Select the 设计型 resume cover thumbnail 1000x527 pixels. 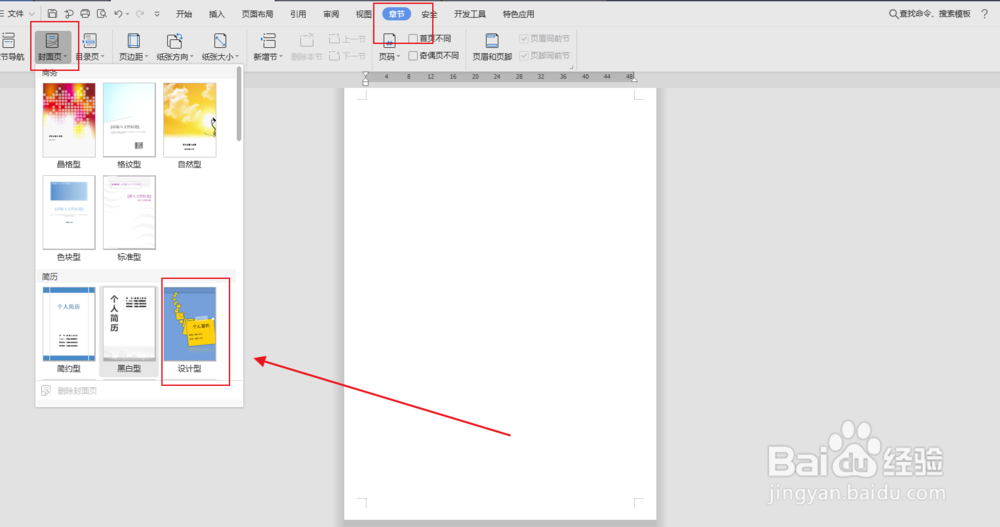[189, 324]
